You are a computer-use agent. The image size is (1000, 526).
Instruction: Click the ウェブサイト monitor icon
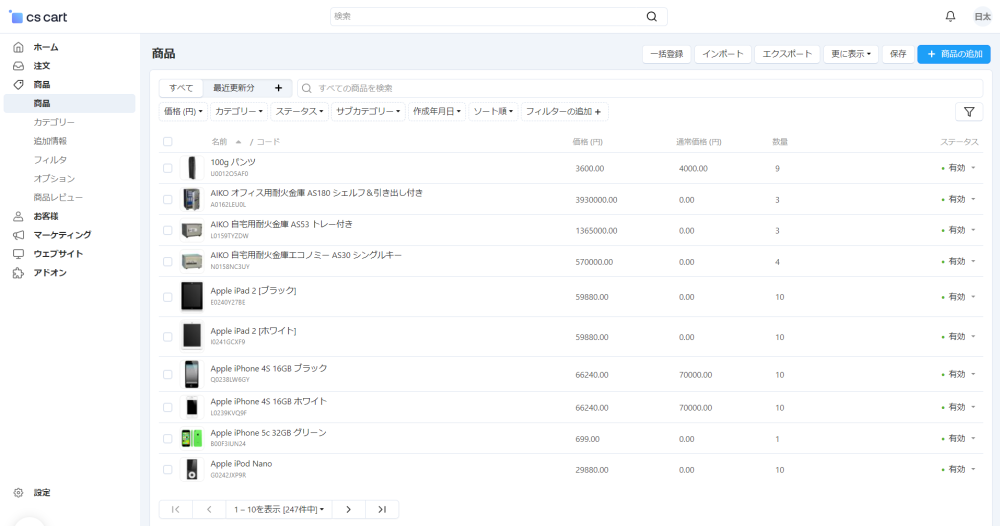(18, 254)
